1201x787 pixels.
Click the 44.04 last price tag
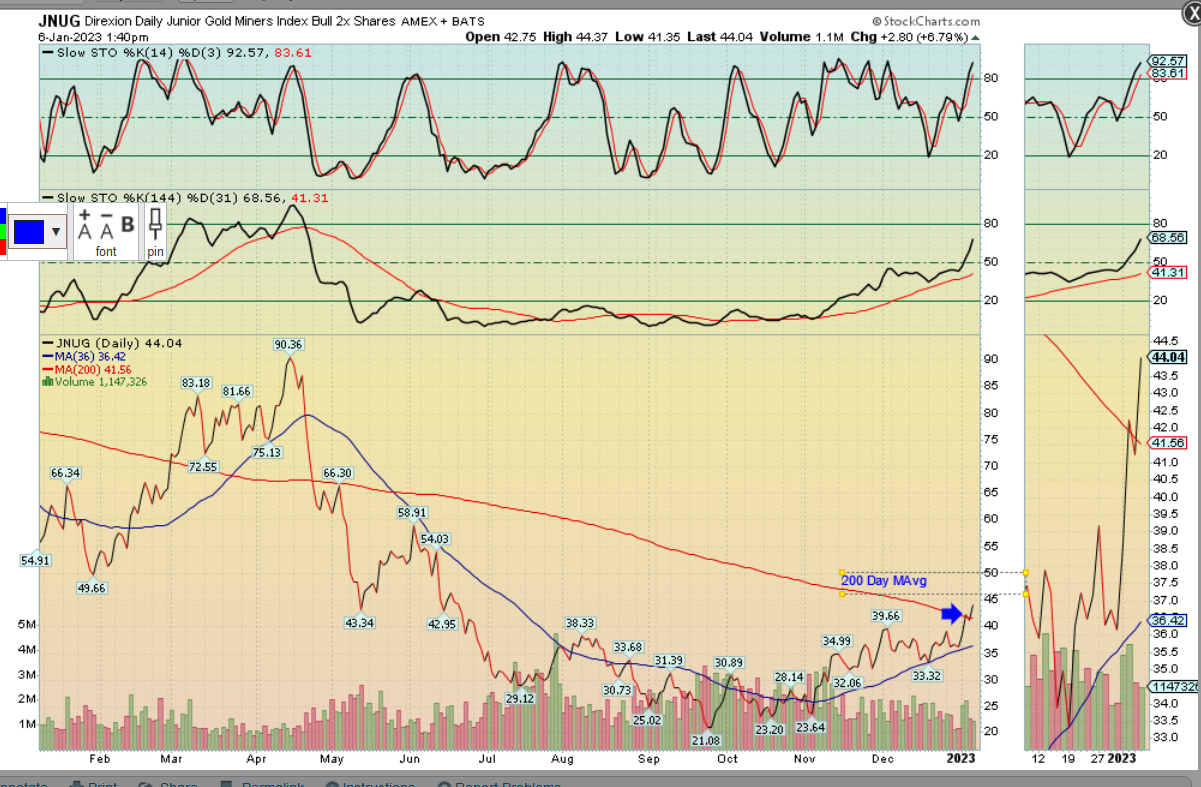(1168, 357)
